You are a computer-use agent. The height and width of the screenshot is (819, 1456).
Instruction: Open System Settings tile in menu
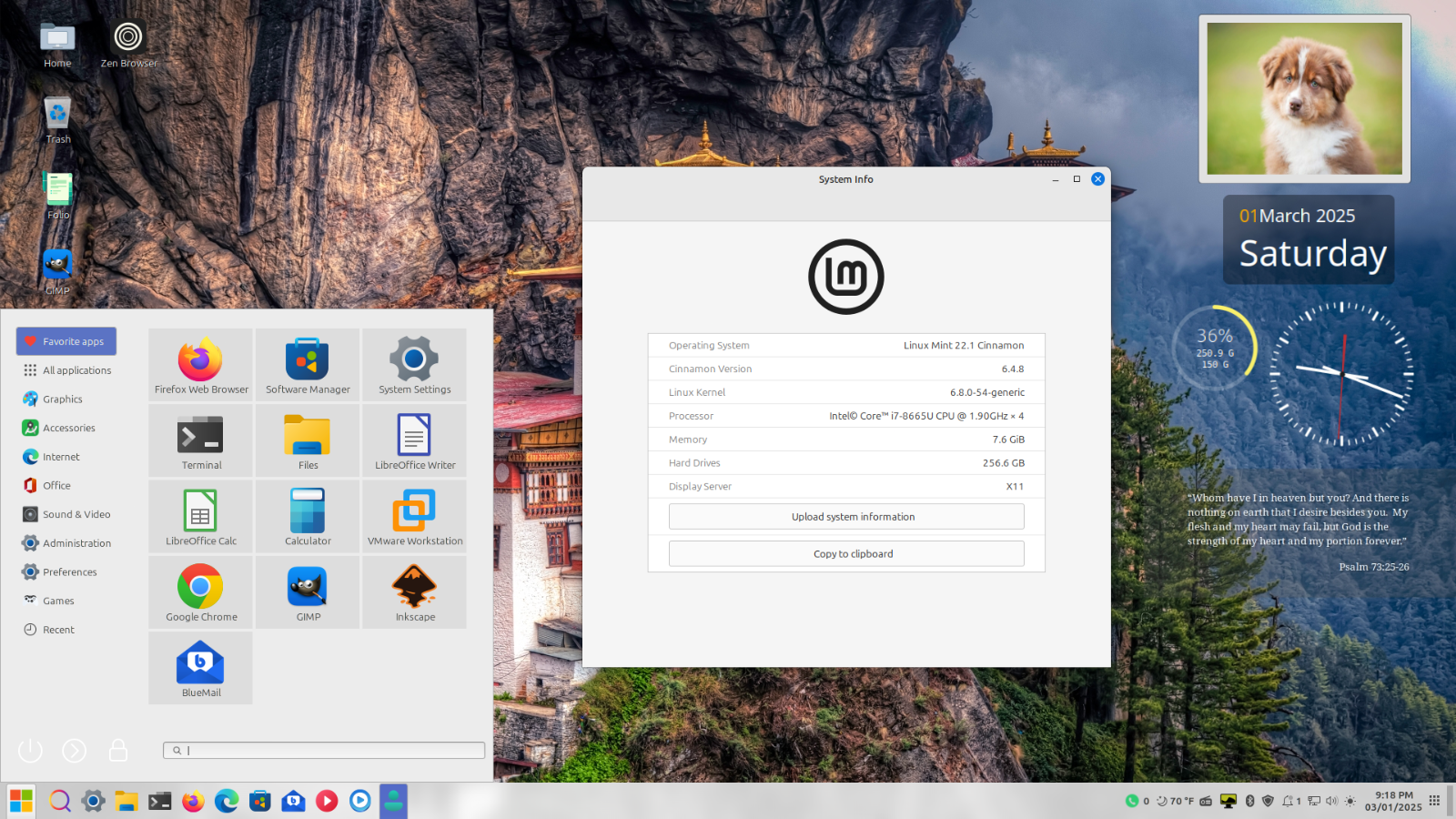pyautogui.click(x=415, y=365)
